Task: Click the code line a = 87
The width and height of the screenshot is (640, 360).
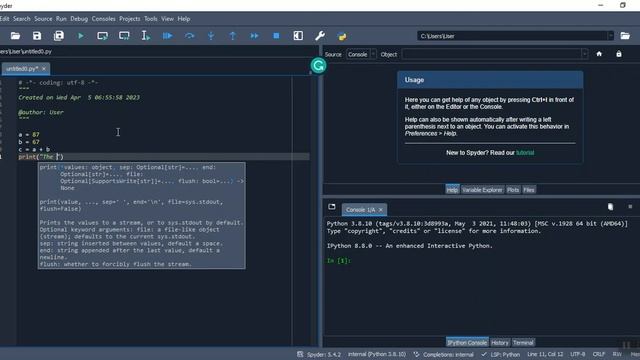Action: [x=29, y=134]
